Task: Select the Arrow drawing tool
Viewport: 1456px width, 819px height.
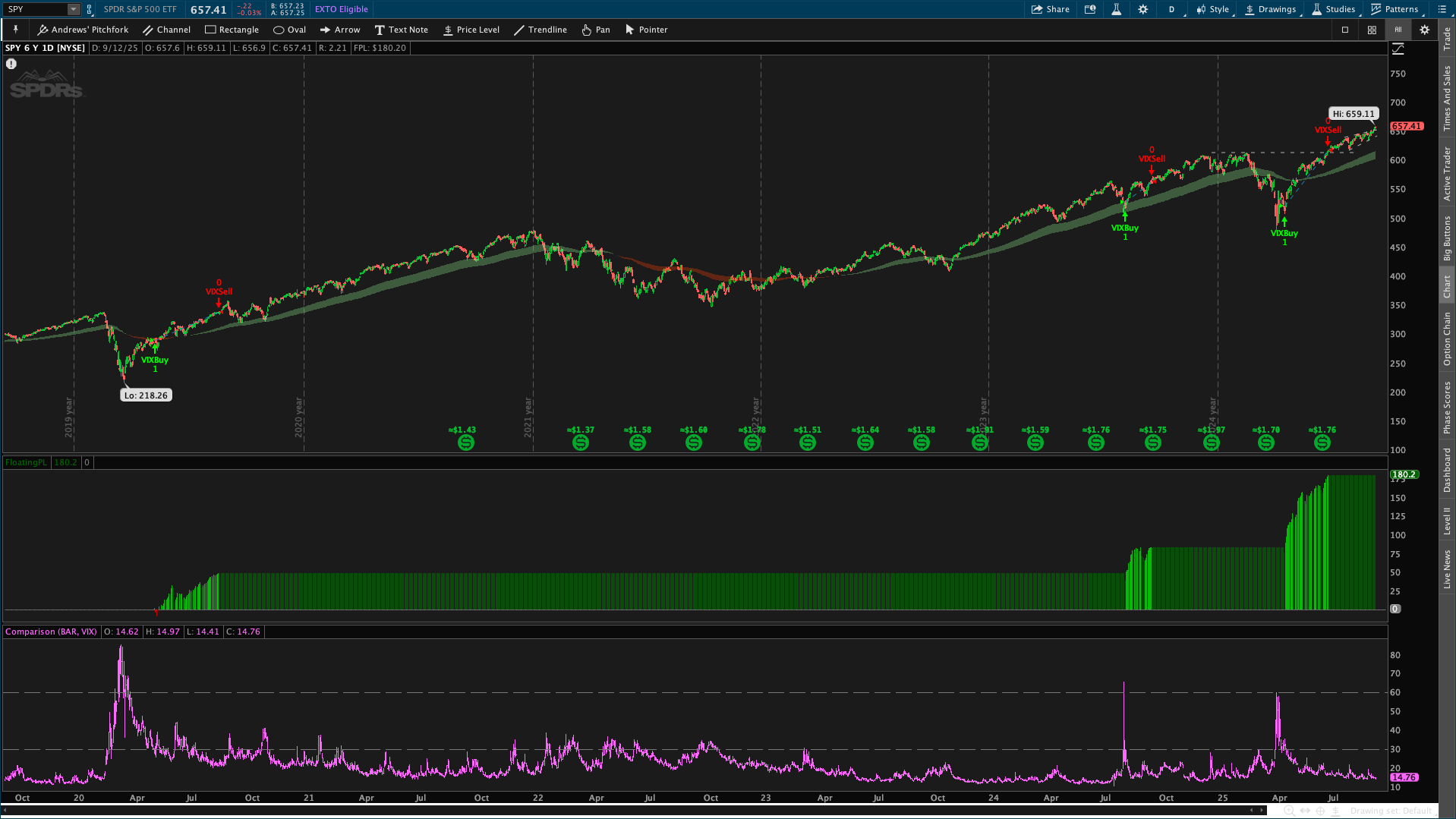Action: (x=339, y=30)
